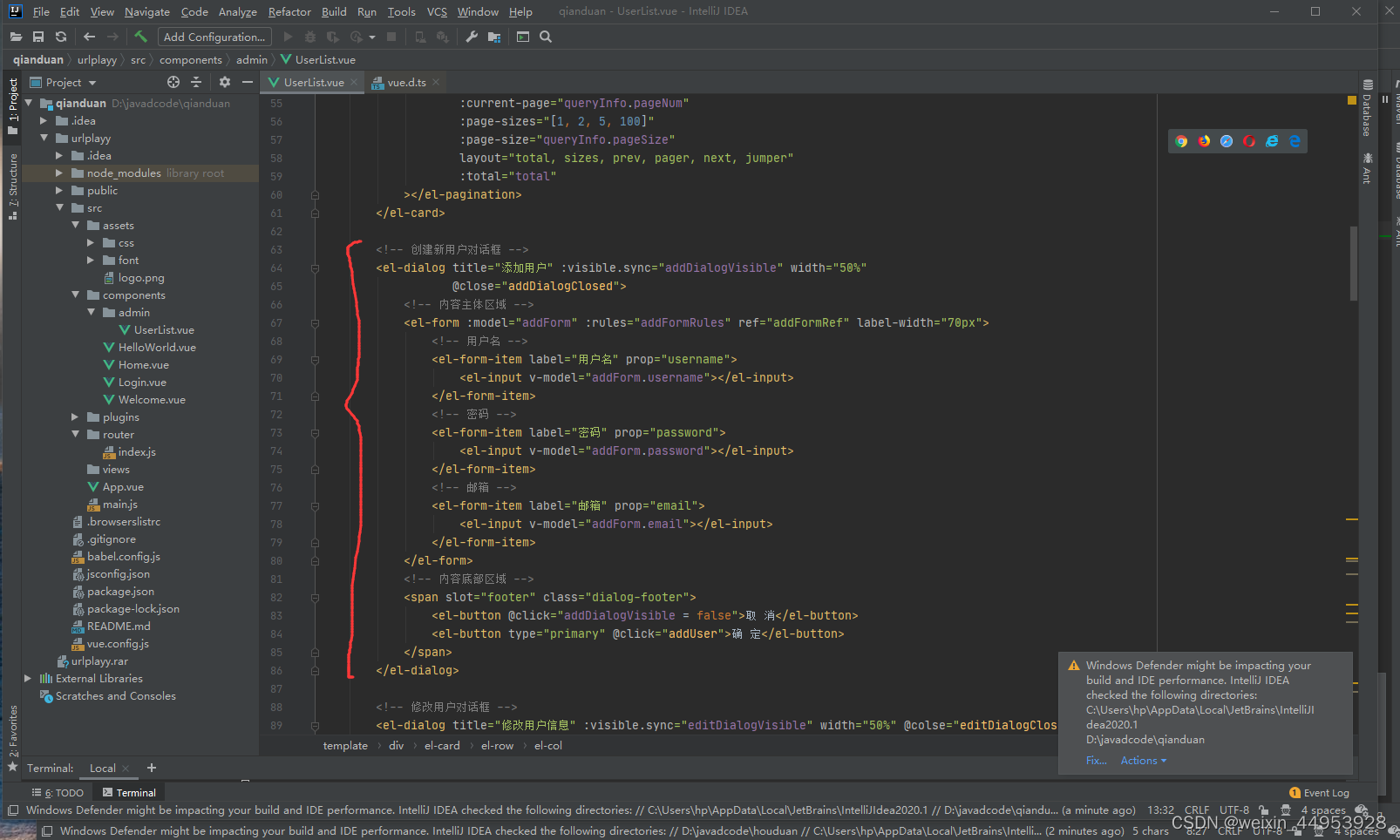Image resolution: width=1400 pixels, height=840 pixels.
Task: Open the Project view dropdown
Action: (64, 82)
